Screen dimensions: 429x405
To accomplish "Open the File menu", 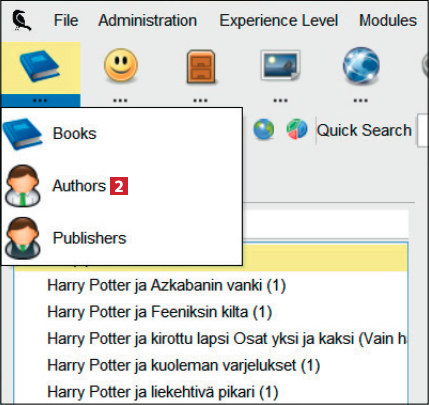I will (x=66, y=20).
